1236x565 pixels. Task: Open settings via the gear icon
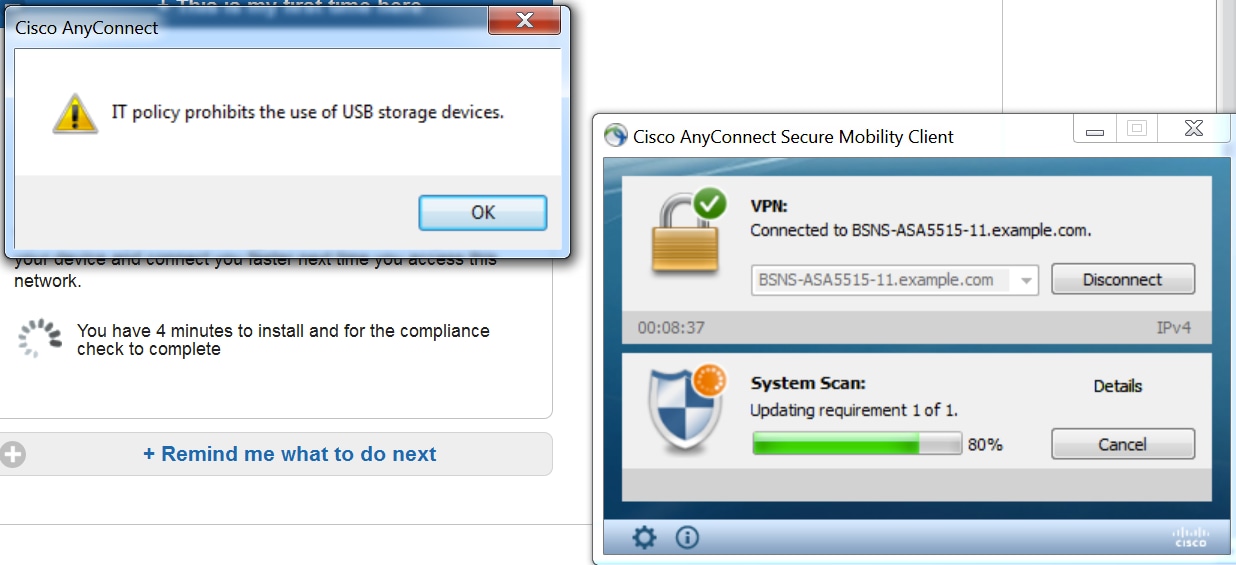point(645,538)
